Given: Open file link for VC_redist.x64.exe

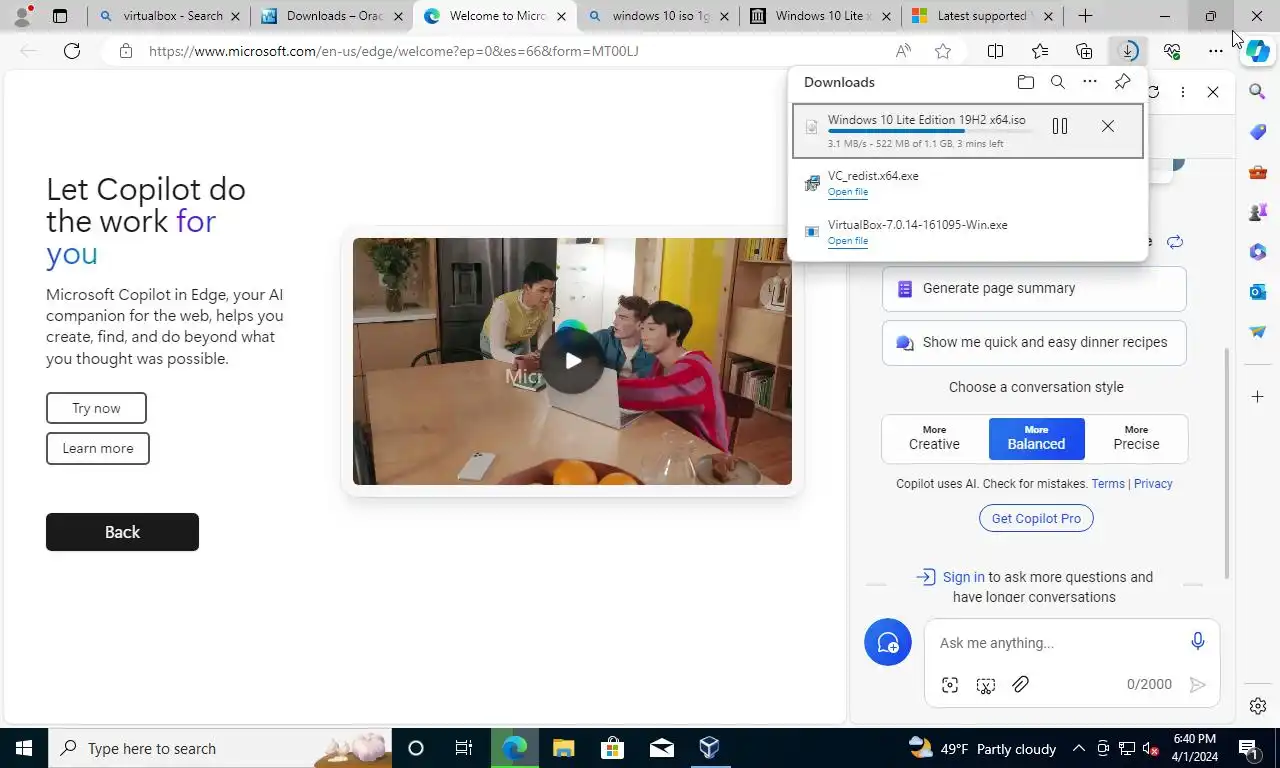Looking at the screenshot, I should 847,192.
